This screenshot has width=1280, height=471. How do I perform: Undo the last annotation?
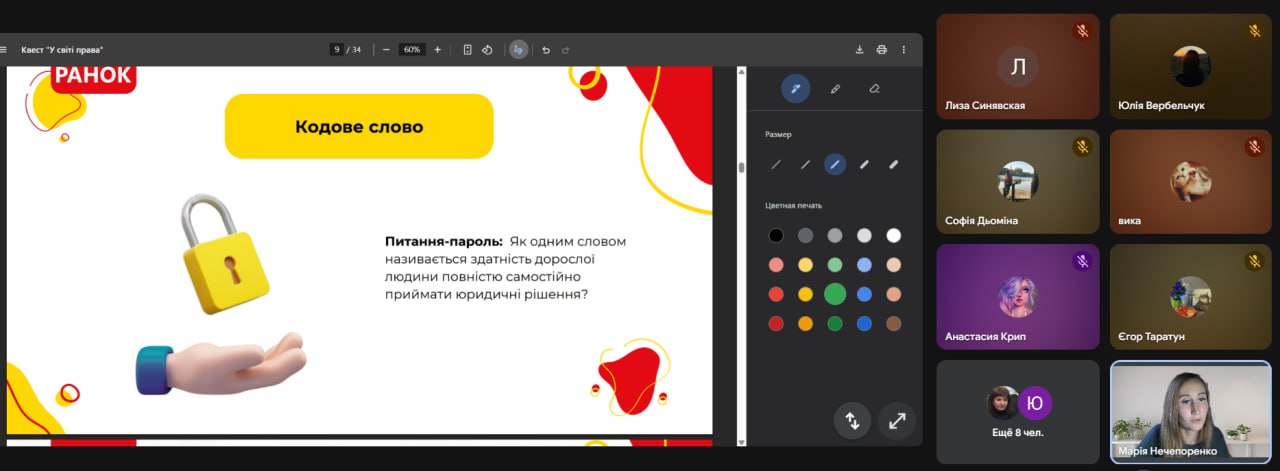(545, 49)
